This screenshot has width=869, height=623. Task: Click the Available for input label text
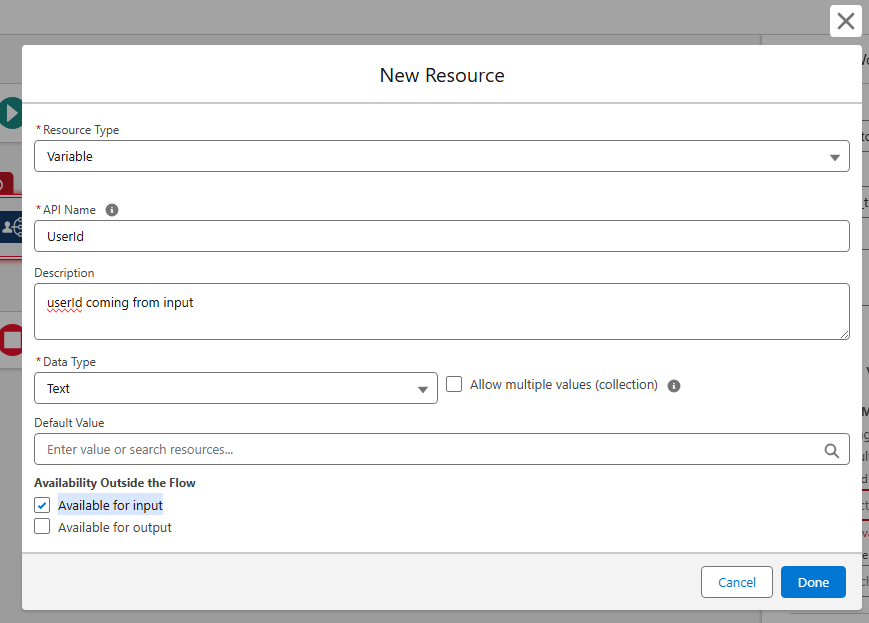tap(110, 506)
